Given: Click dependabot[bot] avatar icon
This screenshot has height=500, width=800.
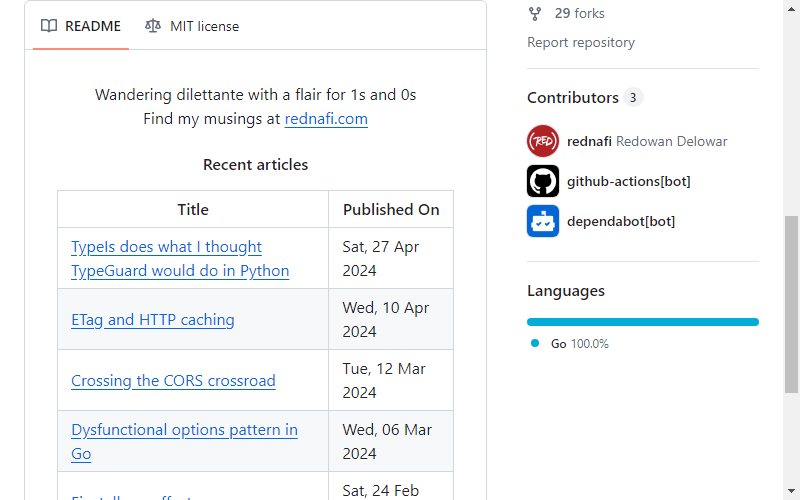Looking at the screenshot, I should pos(543,221).
